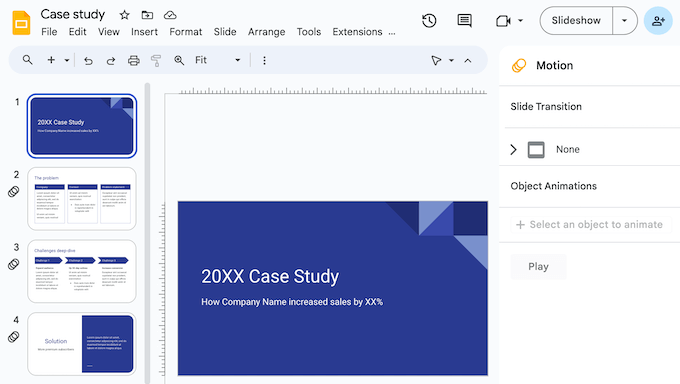Open the File menu

pyautogui.click(x=49, y=32)
